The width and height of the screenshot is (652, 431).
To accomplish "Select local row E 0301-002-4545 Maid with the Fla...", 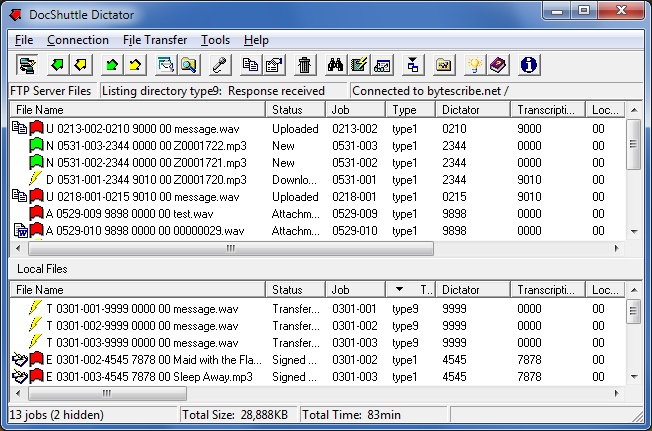I will (318, 360).
